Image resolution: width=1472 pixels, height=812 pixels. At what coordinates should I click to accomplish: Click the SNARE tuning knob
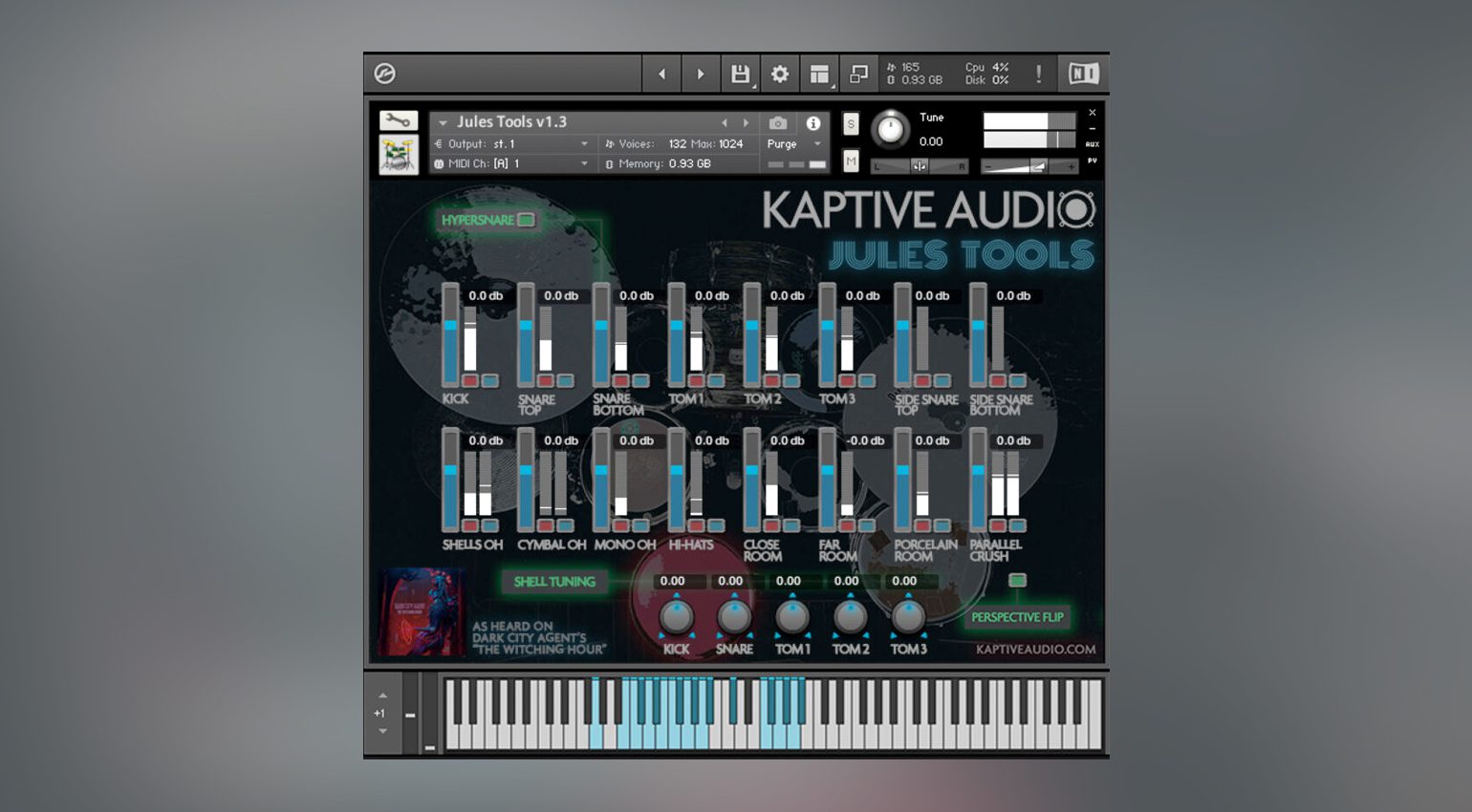[734, 617]
